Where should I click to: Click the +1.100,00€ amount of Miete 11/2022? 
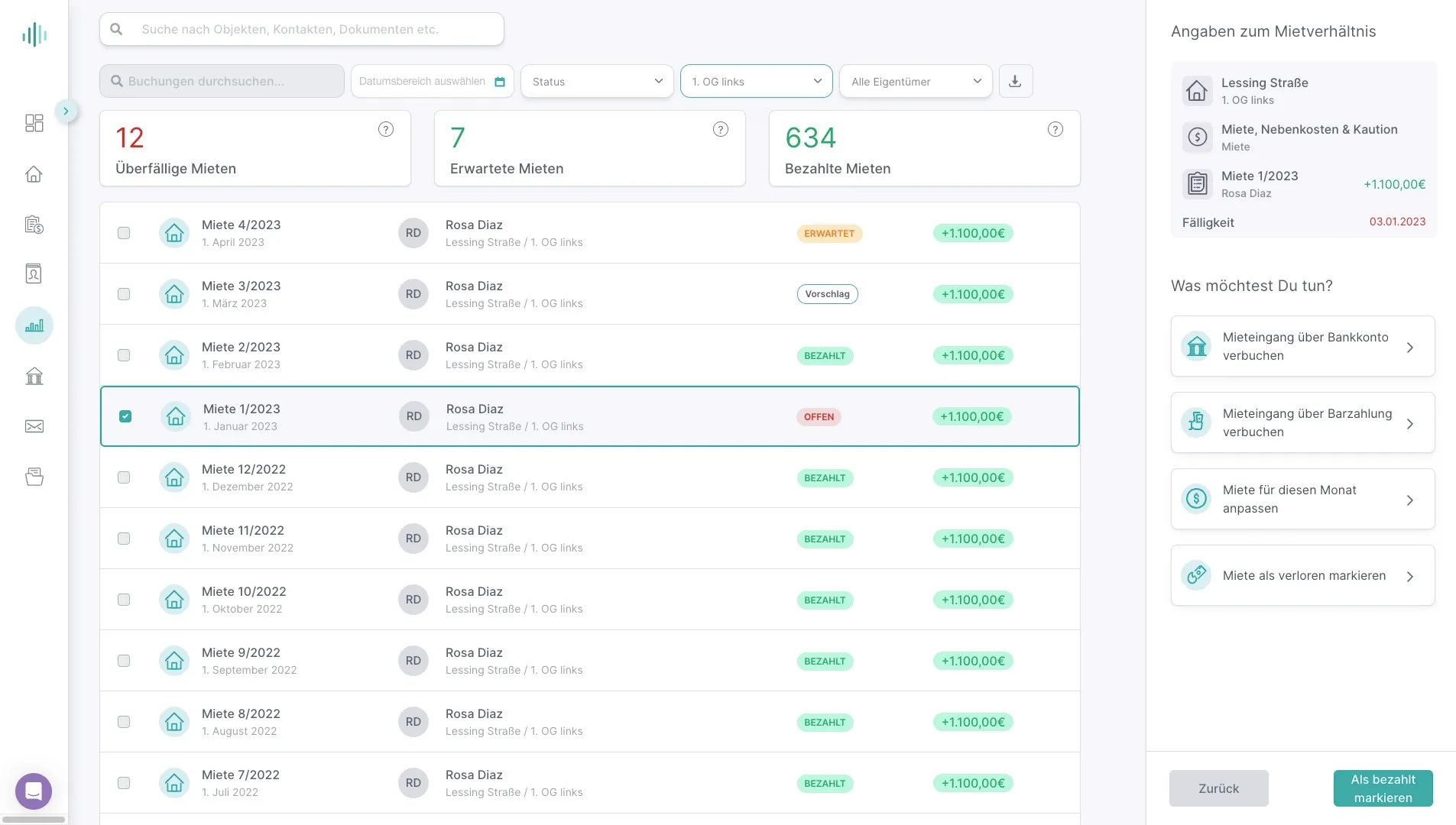coord(973,539)
